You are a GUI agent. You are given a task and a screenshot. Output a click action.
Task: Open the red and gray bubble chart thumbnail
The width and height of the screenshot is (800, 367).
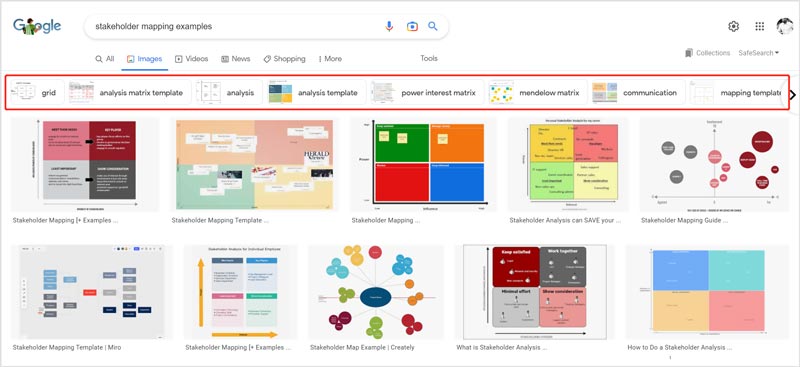pyautogui.click(x=714, y=164)
